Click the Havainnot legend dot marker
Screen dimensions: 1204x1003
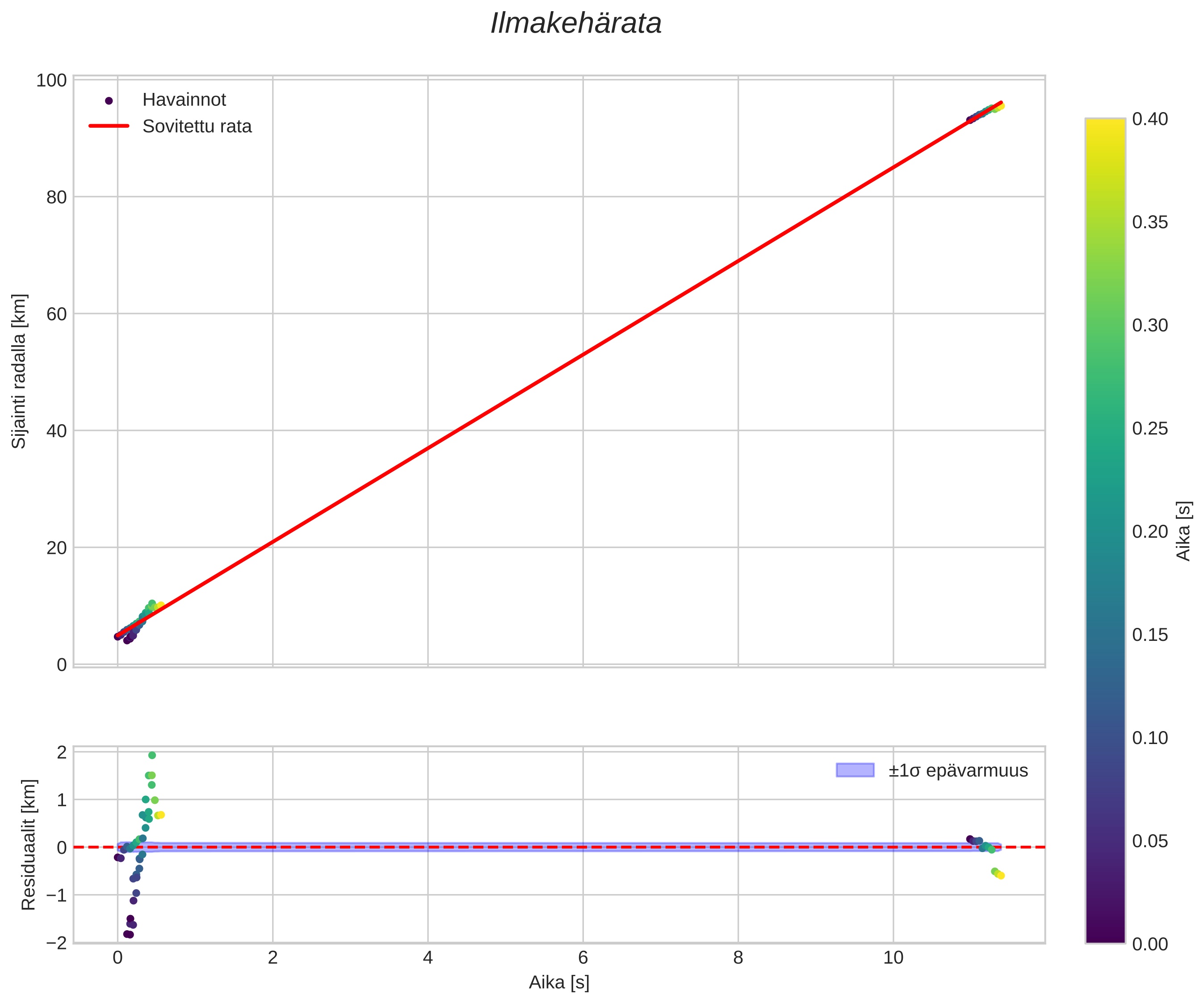[109, 100]
